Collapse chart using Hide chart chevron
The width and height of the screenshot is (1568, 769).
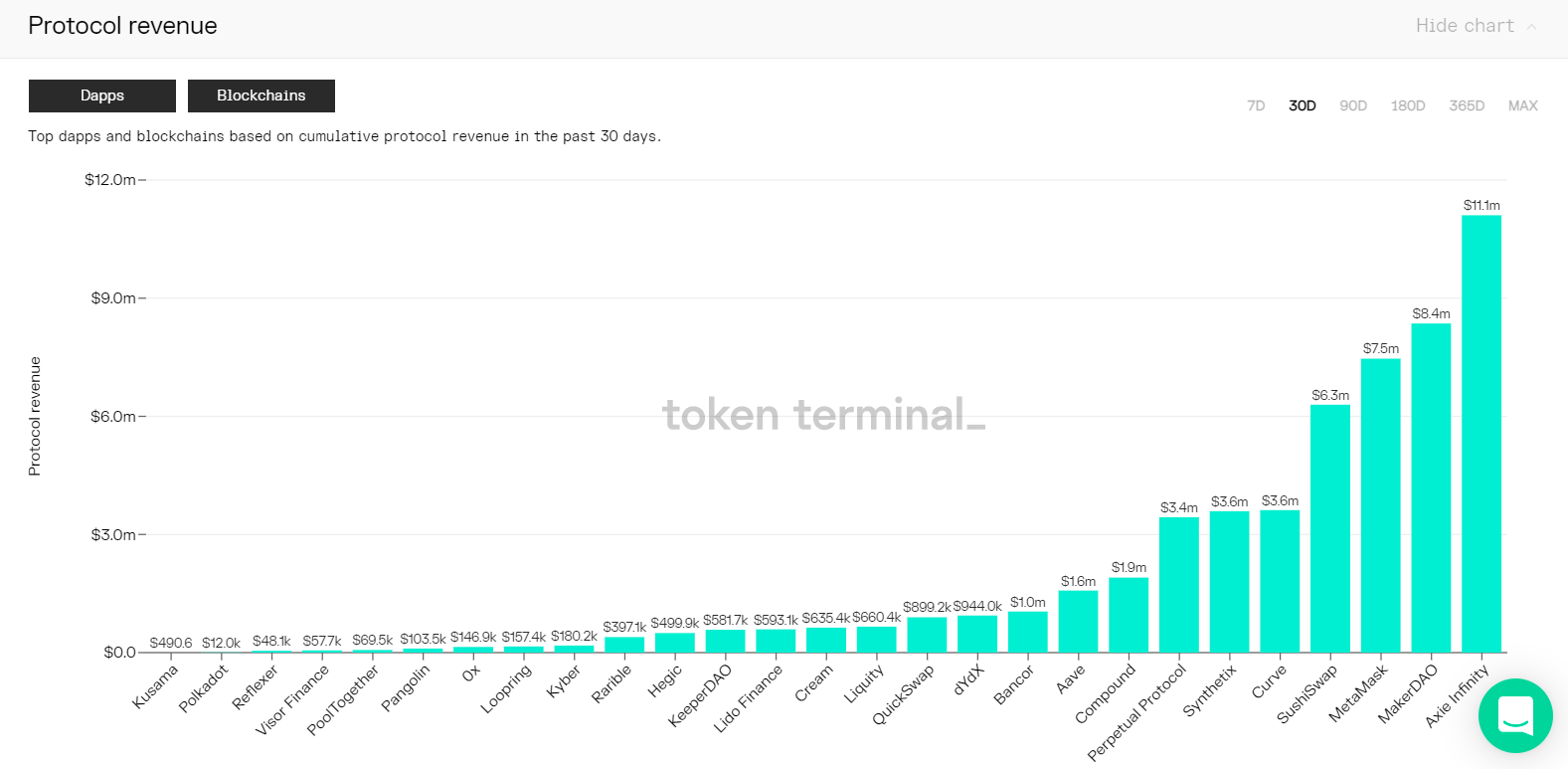[1532, 27]
